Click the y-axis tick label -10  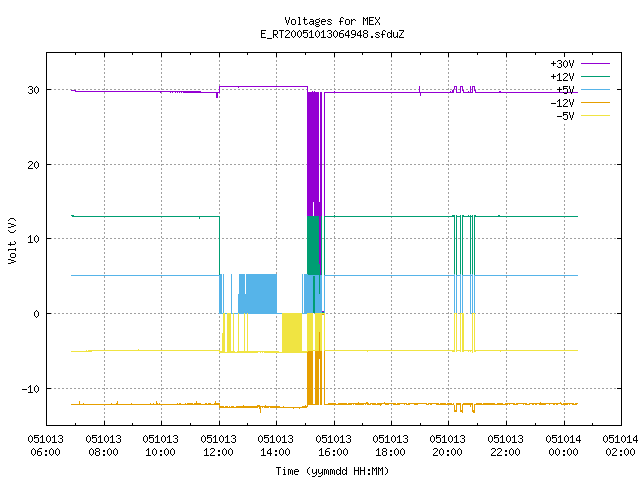pos(31,389)
